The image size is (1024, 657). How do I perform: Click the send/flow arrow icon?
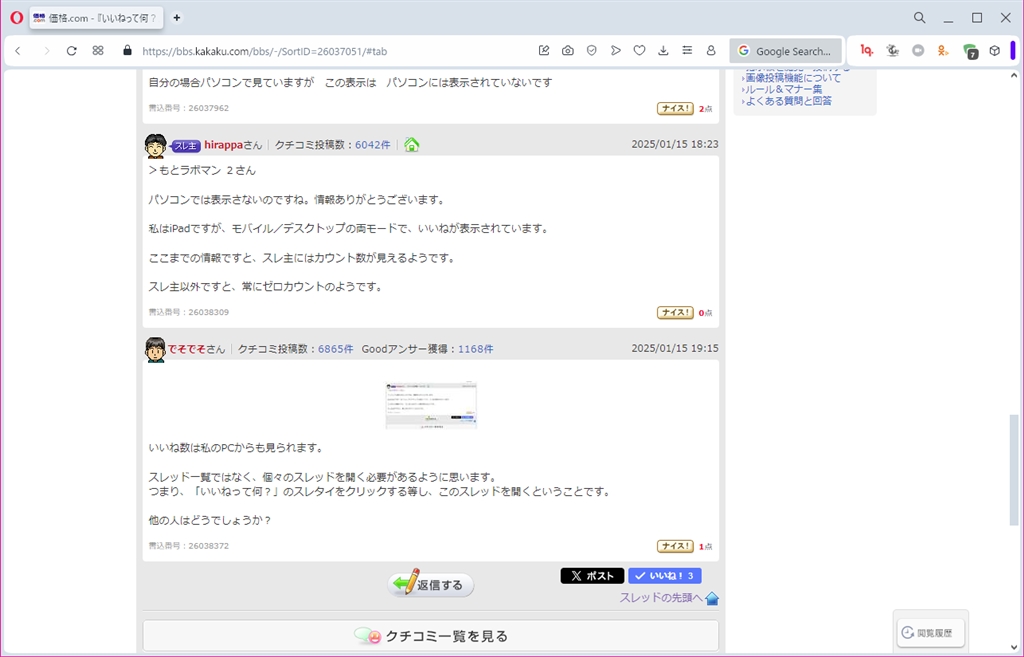[615, 50]
